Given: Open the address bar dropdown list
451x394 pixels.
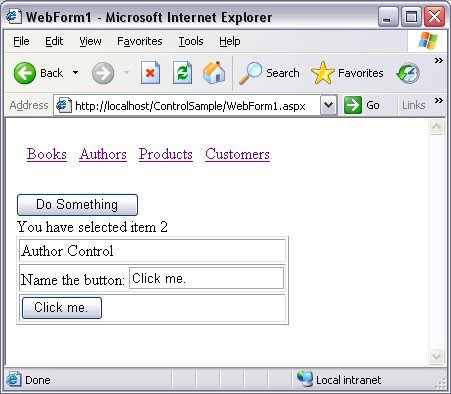Looking at the screenshot, I should tap(328, 105).
